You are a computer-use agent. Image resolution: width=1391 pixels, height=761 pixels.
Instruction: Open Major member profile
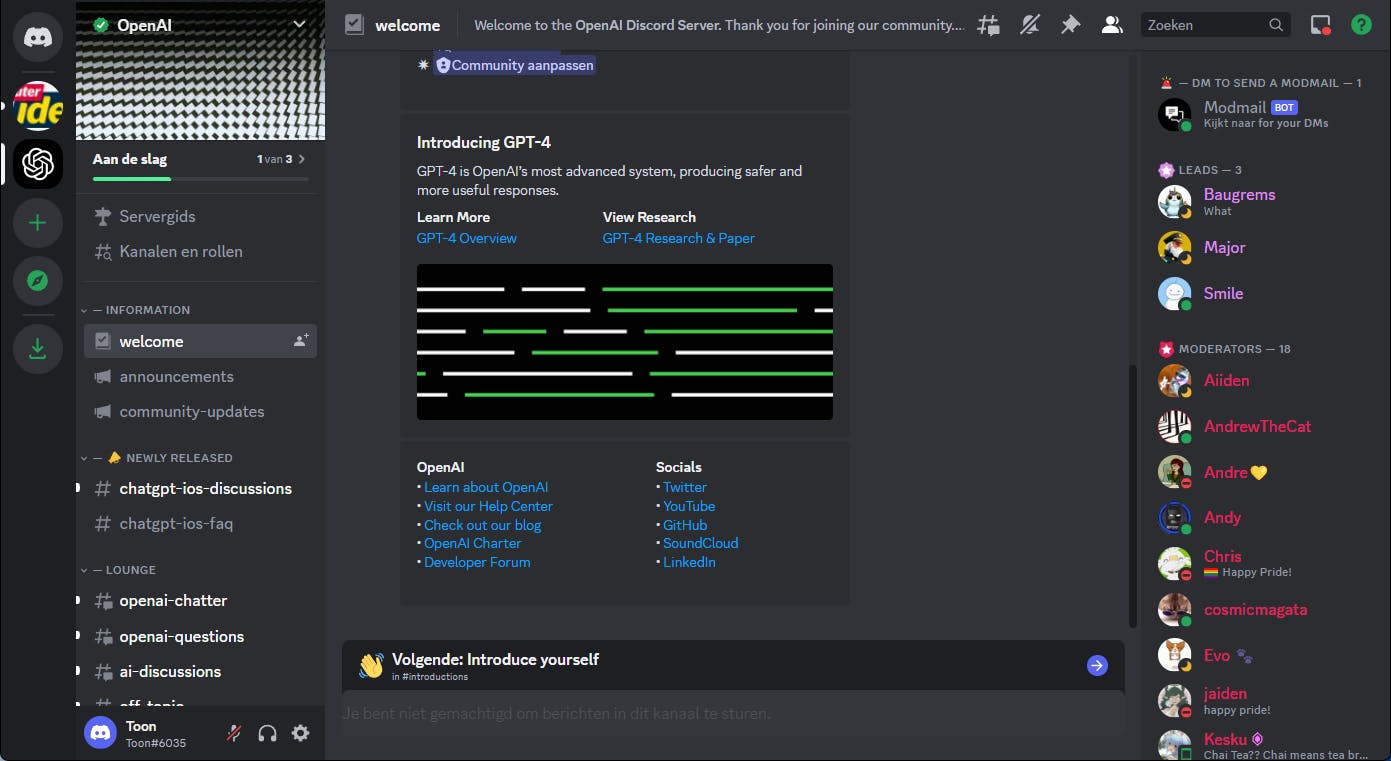[1264, 247]
